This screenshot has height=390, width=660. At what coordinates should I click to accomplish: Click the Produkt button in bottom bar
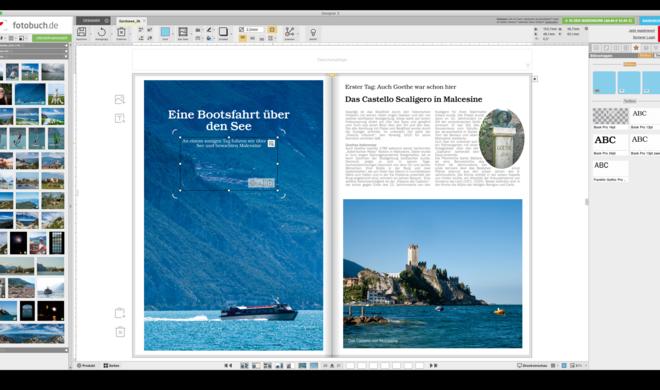[86, 366]
